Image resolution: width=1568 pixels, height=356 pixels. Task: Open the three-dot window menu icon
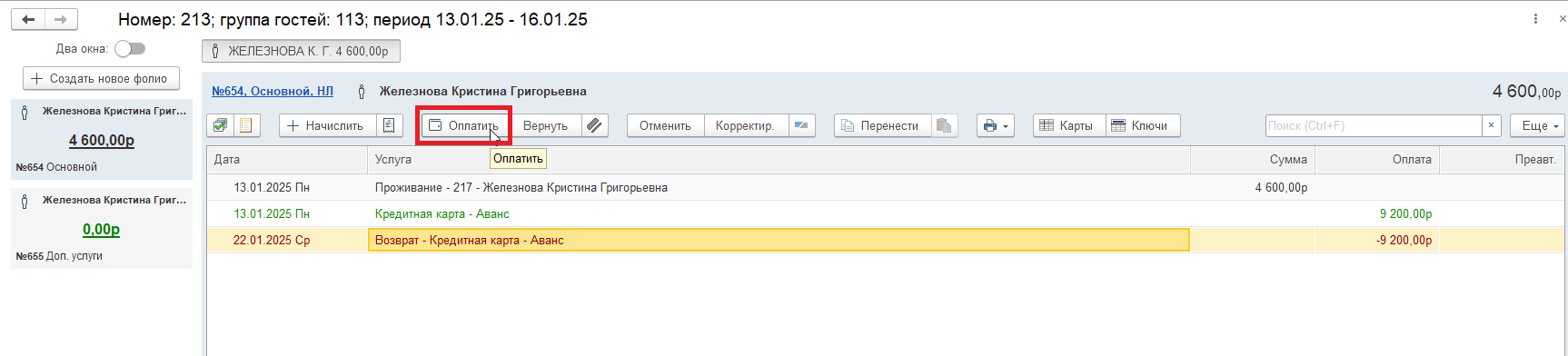1536,19
